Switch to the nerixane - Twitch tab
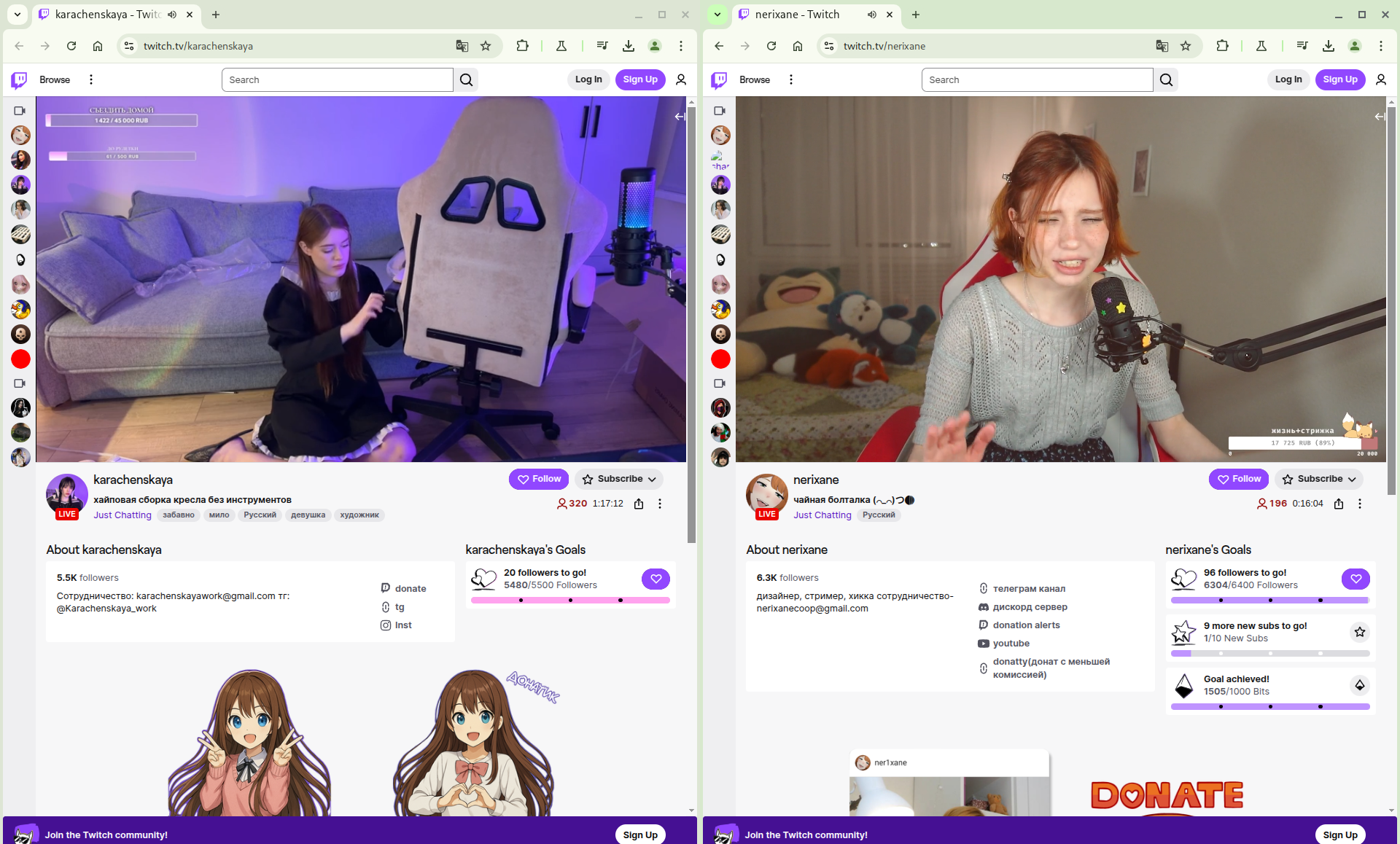This screenshot has width=1400, height=844. tap(797, 15)
